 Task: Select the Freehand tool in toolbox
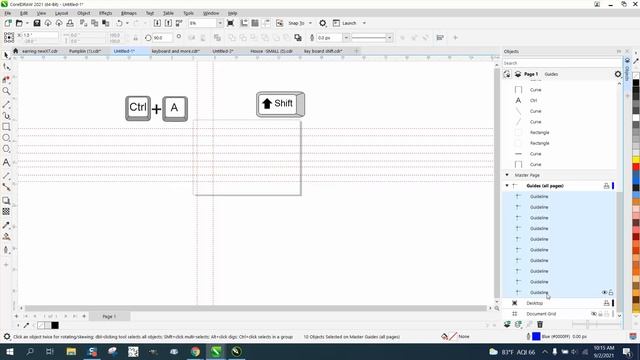(6, 104)
